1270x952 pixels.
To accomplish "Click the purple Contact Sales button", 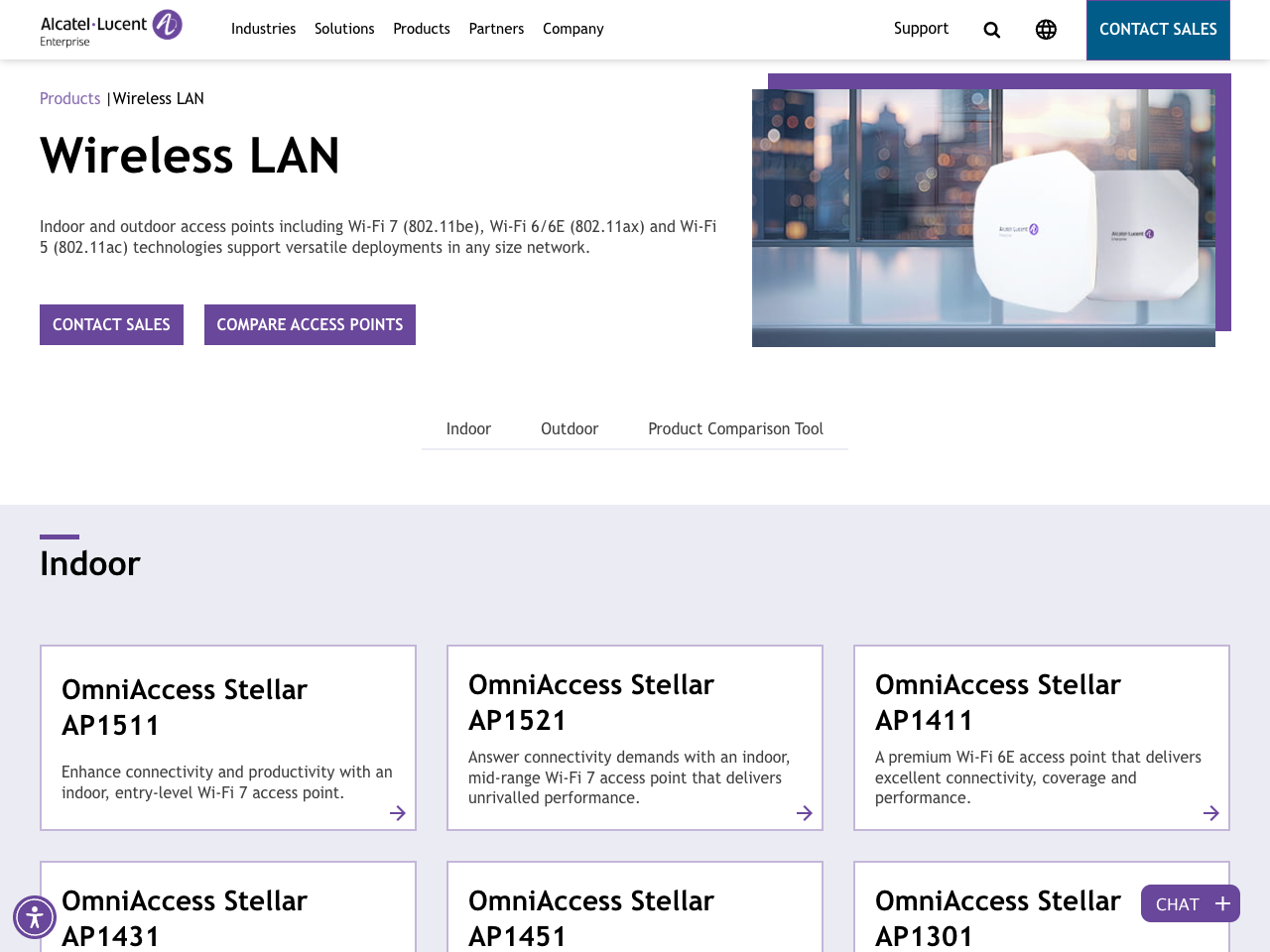I will pyautogui.click(x=111, y=324).
